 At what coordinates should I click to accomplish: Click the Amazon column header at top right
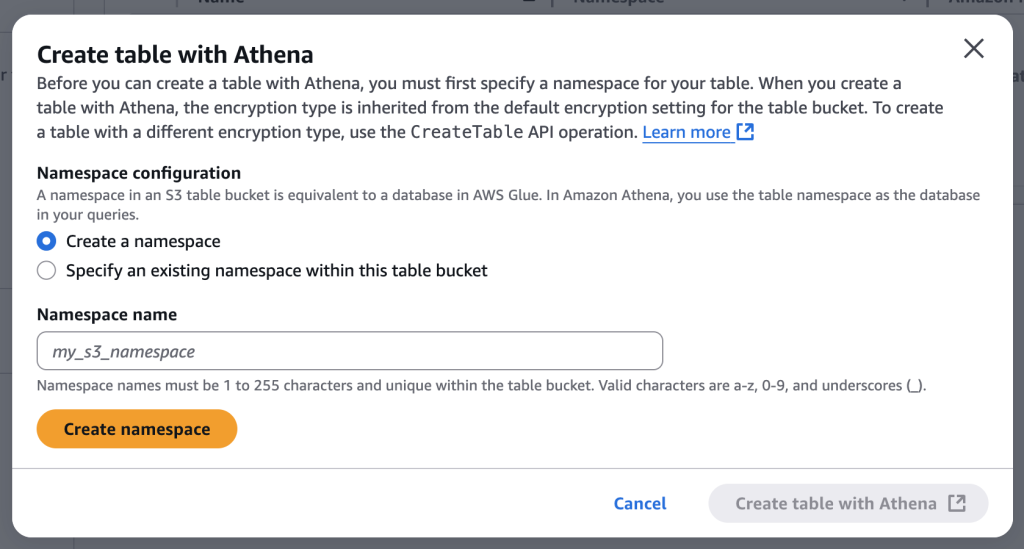(x=985, y=3)
